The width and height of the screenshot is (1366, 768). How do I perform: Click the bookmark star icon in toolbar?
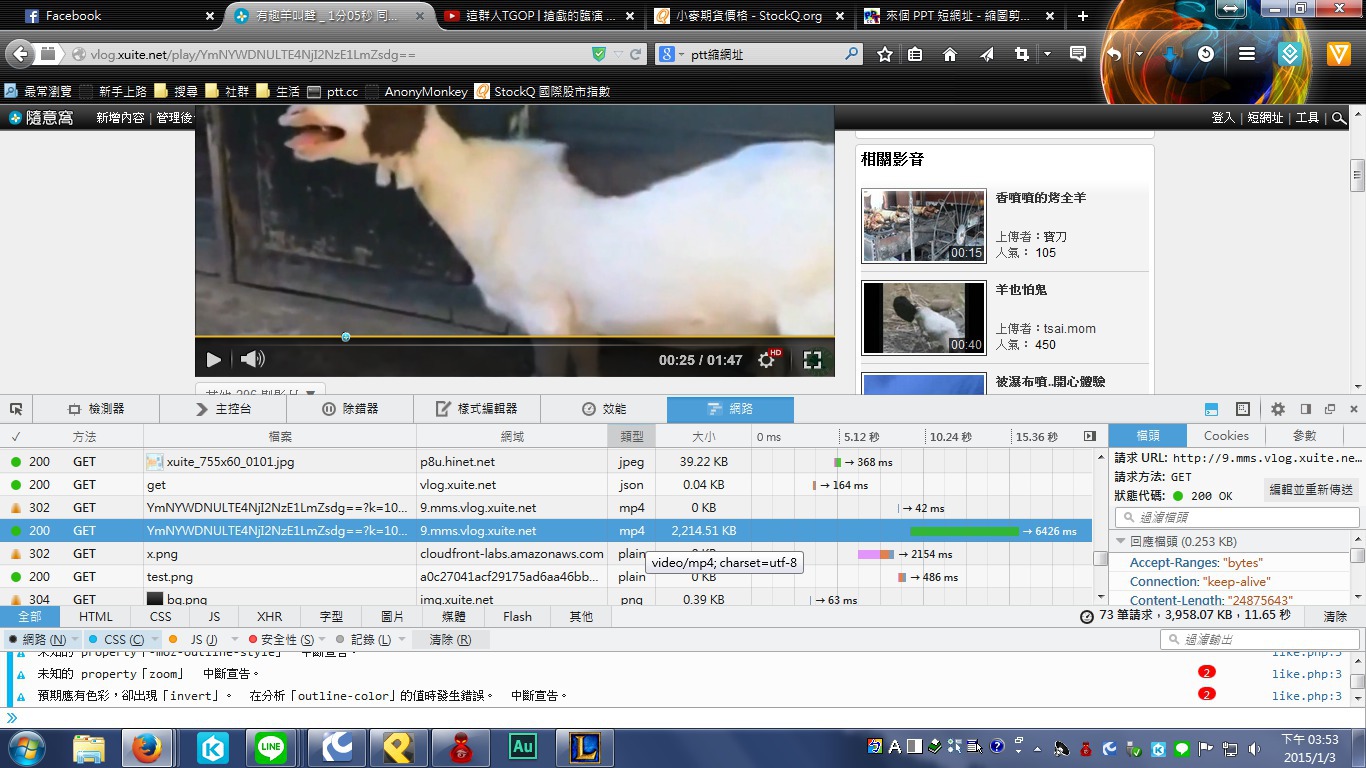[x=884, y=55]
